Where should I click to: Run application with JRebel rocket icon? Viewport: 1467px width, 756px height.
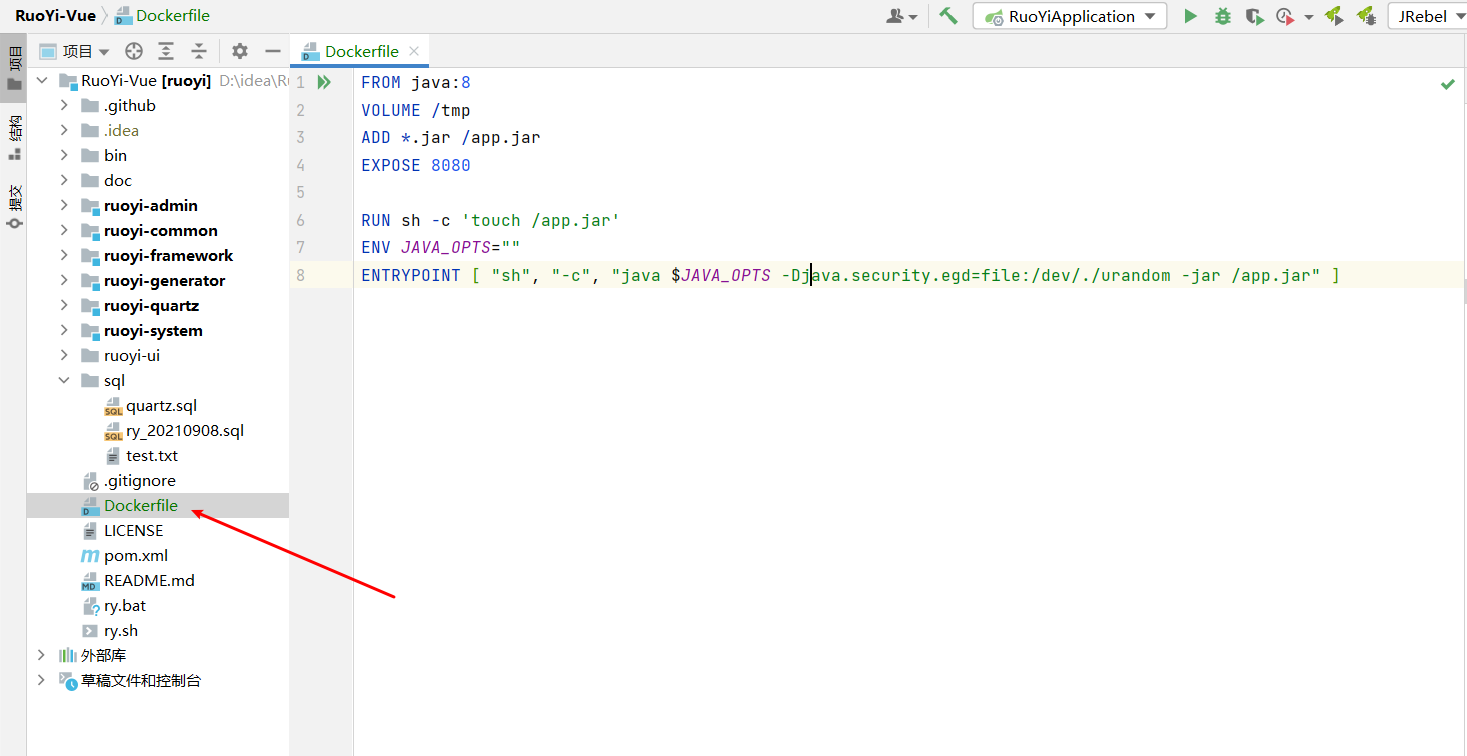tap(1337, 15)
